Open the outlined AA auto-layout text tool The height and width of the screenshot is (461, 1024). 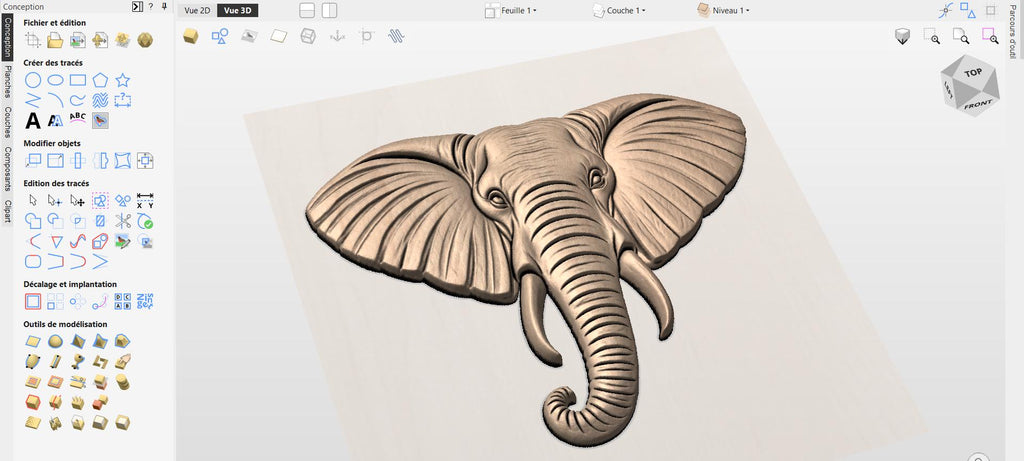point(56,121)
